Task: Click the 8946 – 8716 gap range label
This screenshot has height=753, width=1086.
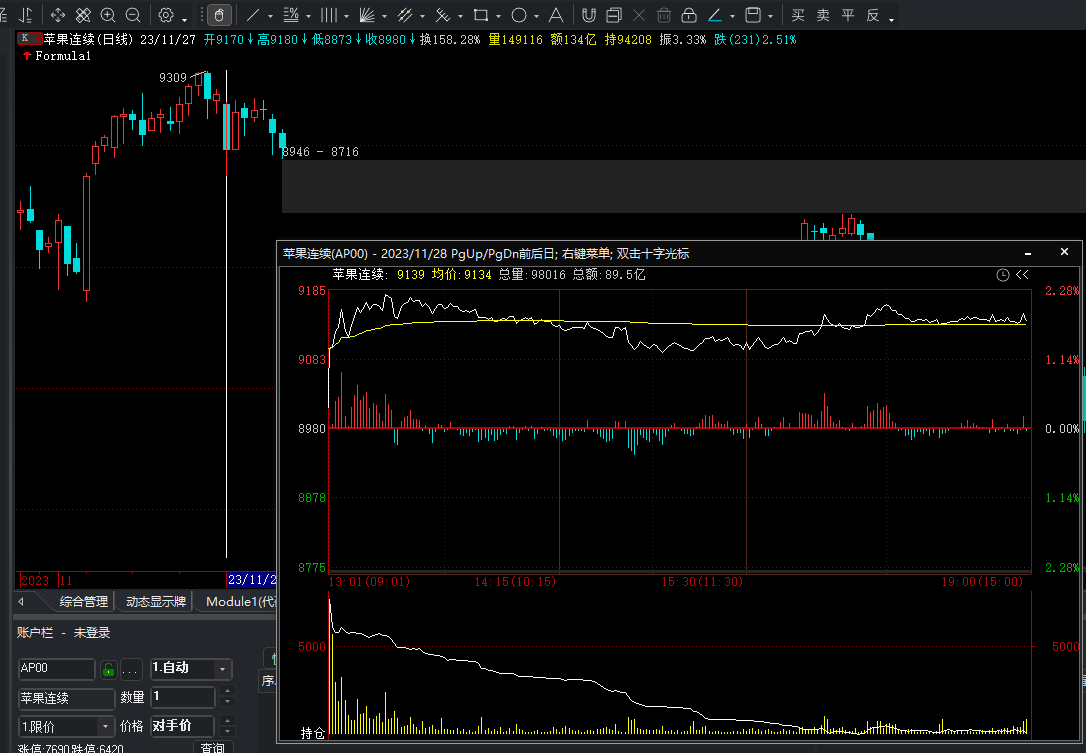Action: tap(320, 152)
